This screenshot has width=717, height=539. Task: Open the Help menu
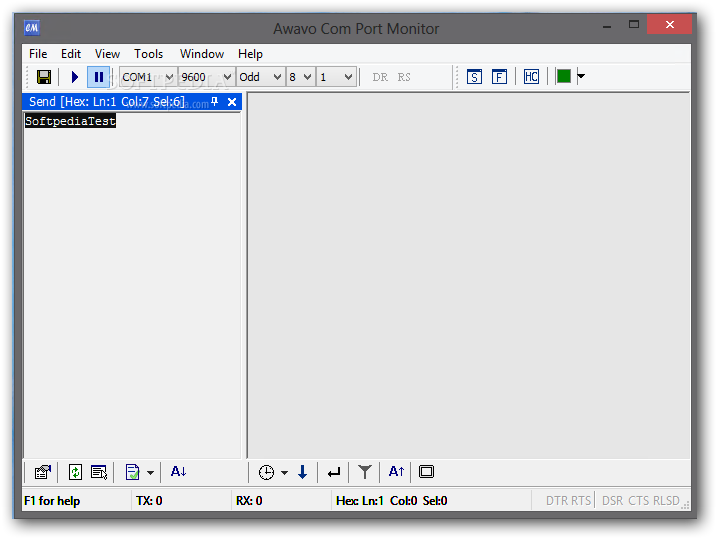250,54
